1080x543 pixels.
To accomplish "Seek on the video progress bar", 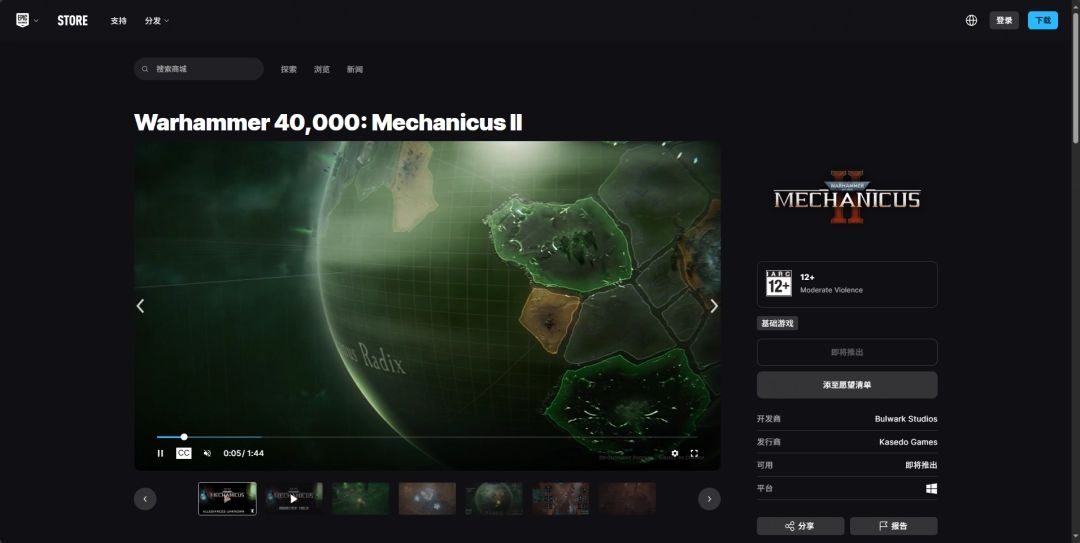I will pyautogui.click(x=427, y=437).
